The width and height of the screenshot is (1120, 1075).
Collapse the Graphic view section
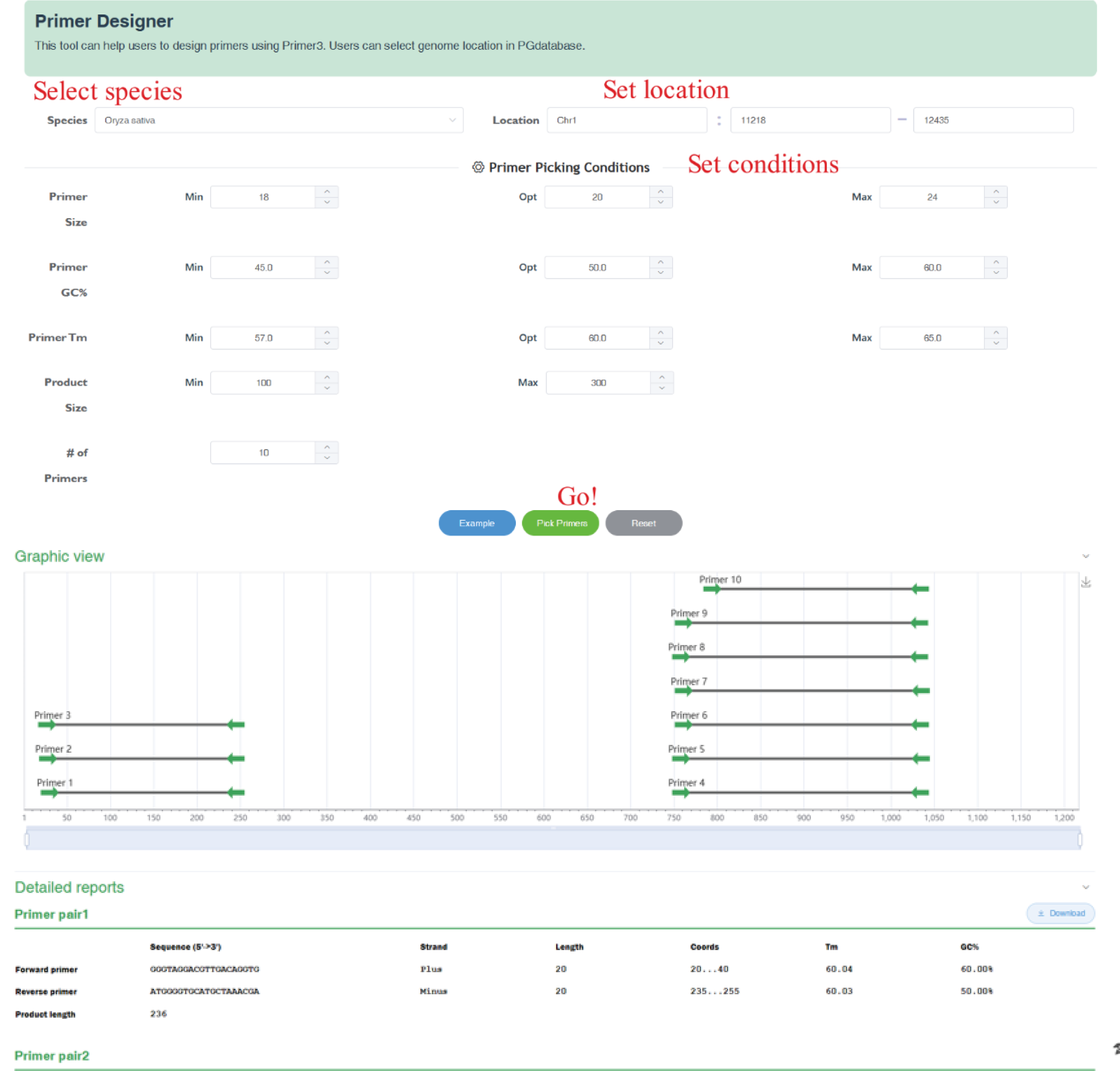click(x=1085, y=556)
